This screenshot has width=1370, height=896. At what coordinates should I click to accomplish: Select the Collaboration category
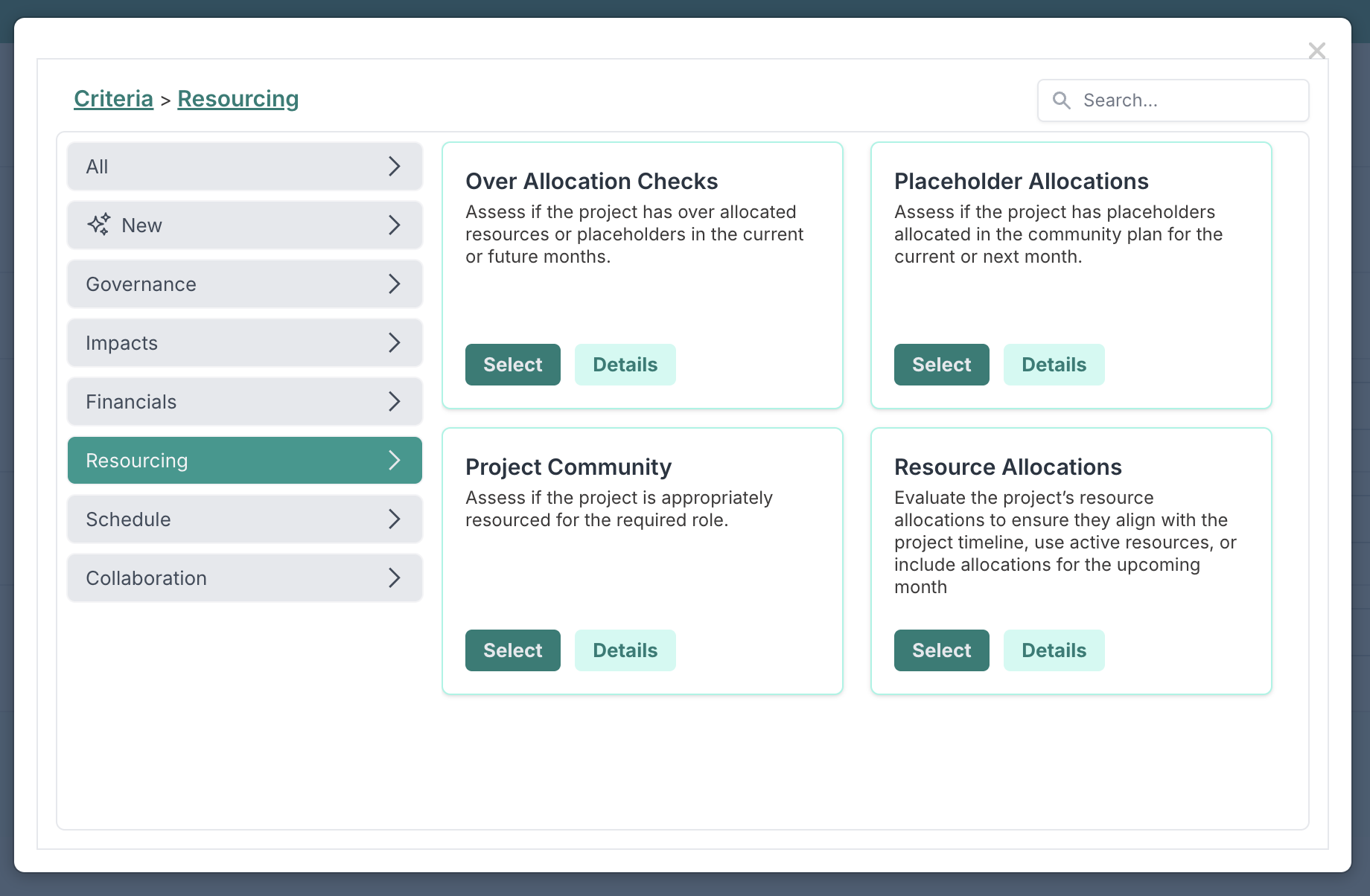(245, 578)
